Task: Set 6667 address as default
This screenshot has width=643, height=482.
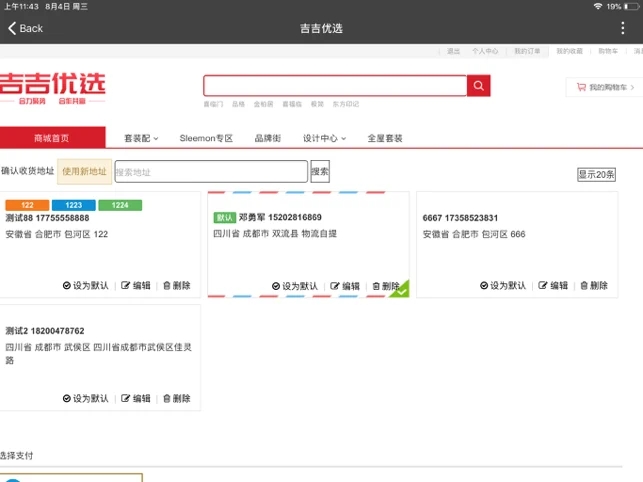Action: click(503, 286)
